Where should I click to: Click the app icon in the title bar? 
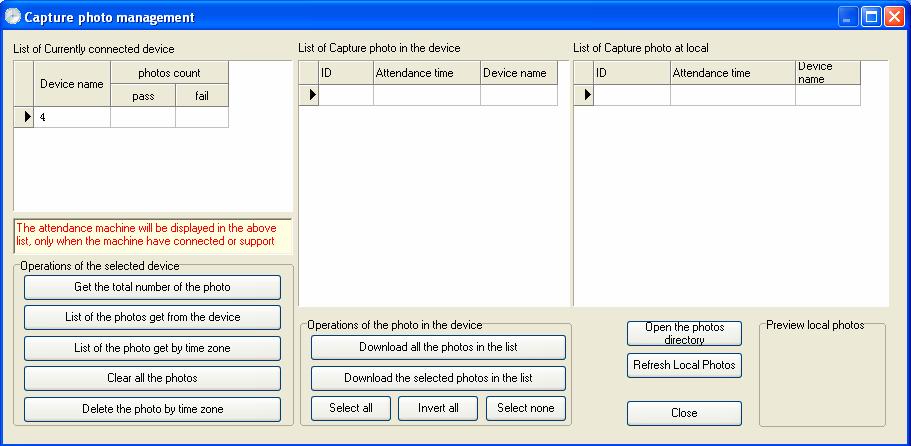(12, 16)
